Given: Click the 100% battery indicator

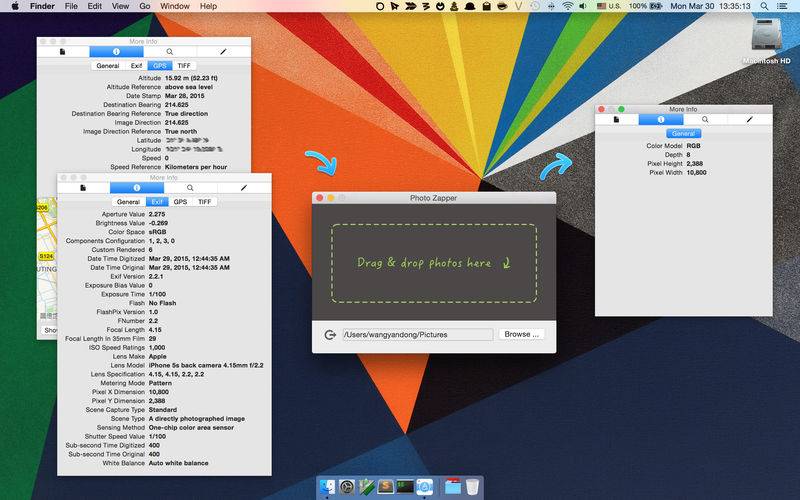Looking at the screenshot, I should (645, 6).
